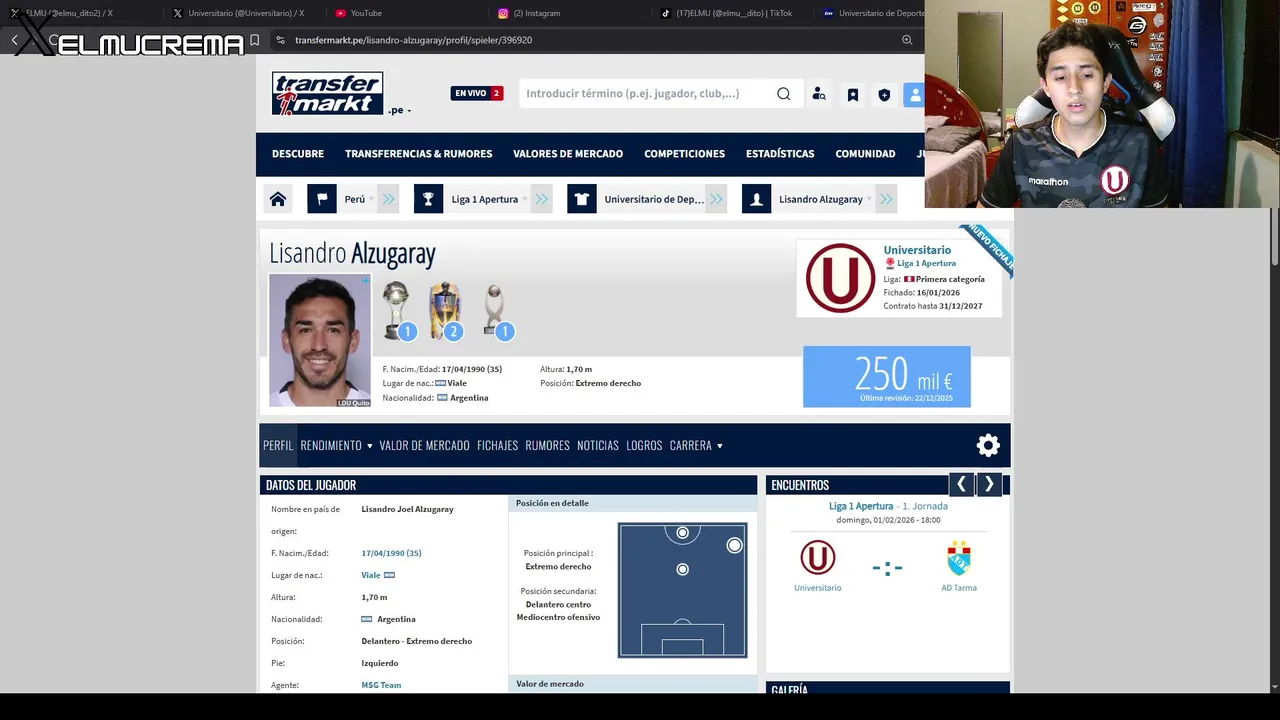Click Viale birthplace in player header

tap(457, 384)
